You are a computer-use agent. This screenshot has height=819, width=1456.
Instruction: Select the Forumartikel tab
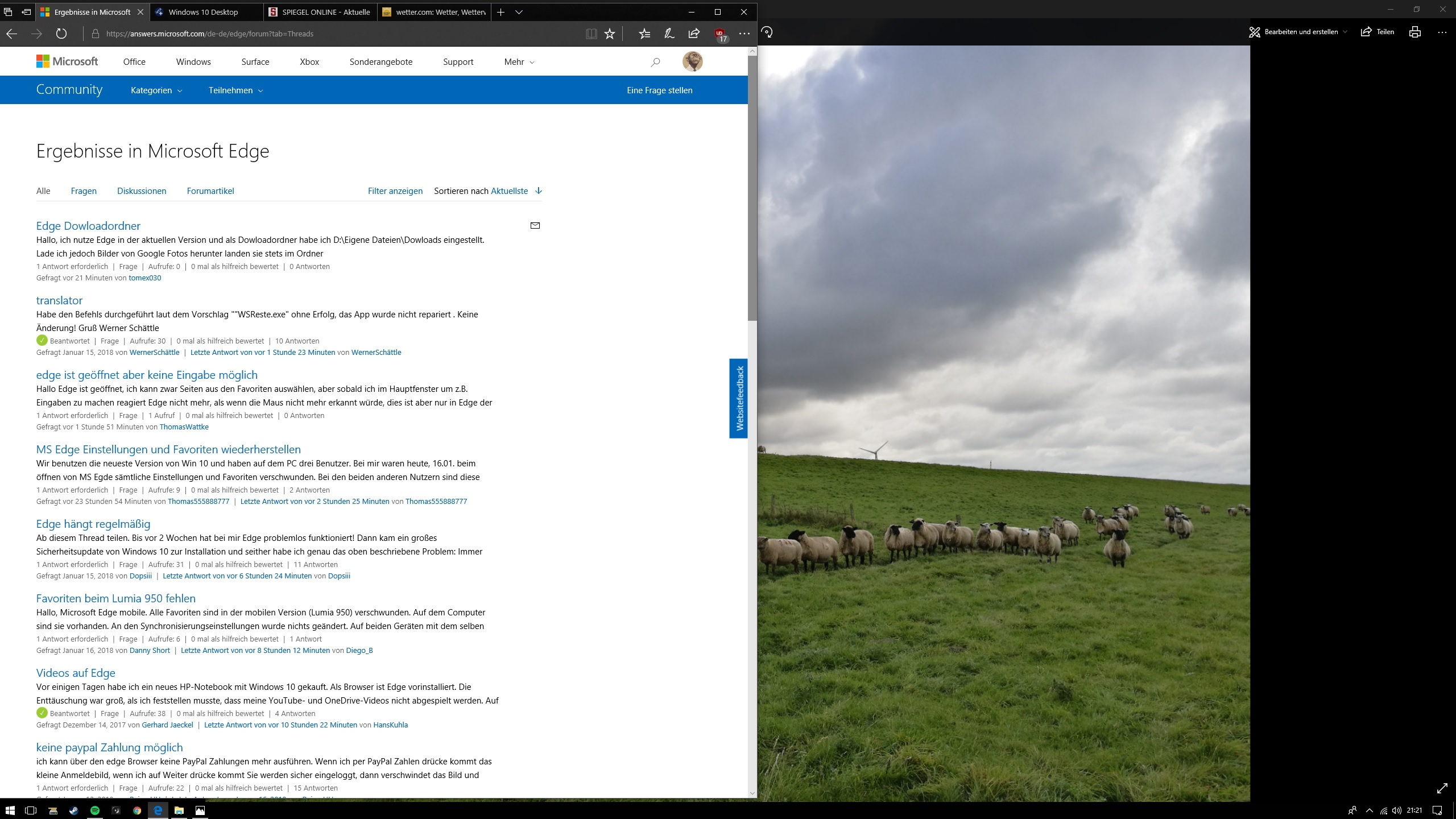(210, 190)
